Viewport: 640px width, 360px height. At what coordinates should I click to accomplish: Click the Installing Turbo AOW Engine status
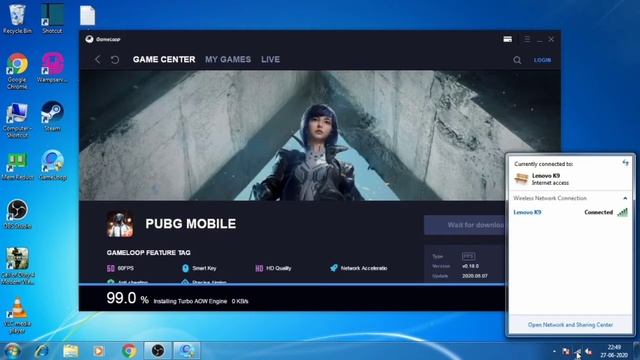click(190, 301)
